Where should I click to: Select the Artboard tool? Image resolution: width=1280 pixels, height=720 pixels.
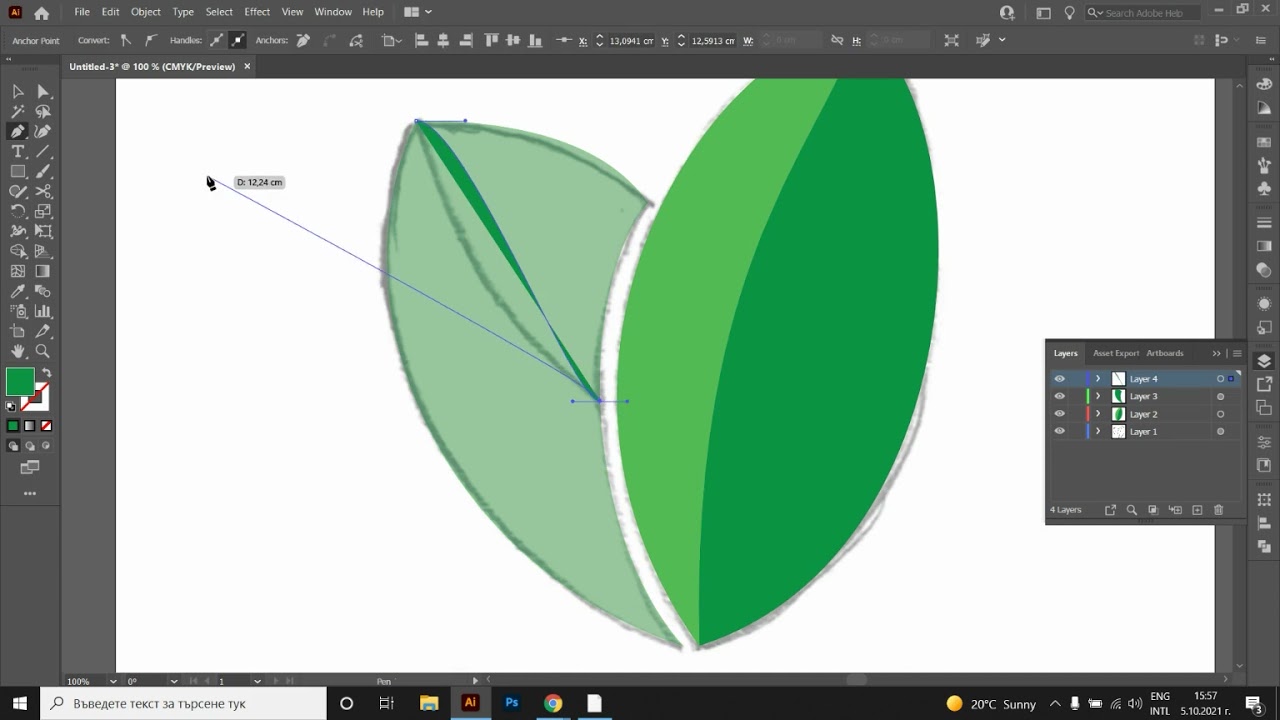[x=18, y=331]
